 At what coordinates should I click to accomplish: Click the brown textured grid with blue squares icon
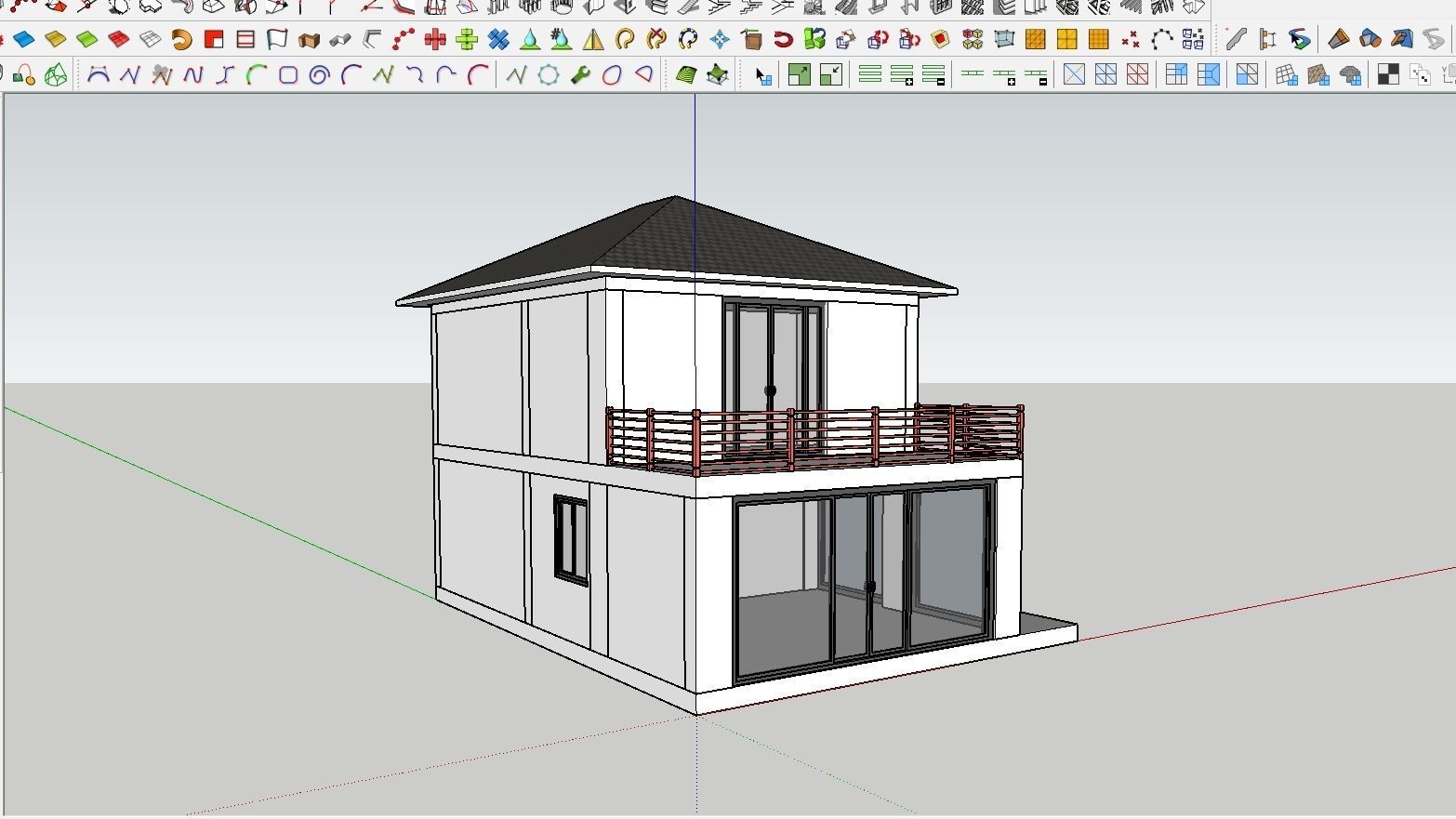(1318, 74)
